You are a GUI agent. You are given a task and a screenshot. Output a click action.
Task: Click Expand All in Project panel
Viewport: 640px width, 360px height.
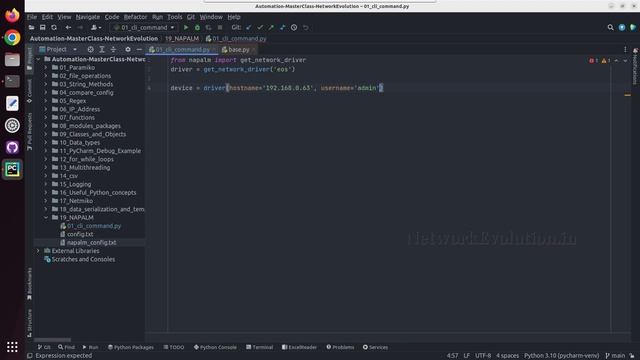102,49
